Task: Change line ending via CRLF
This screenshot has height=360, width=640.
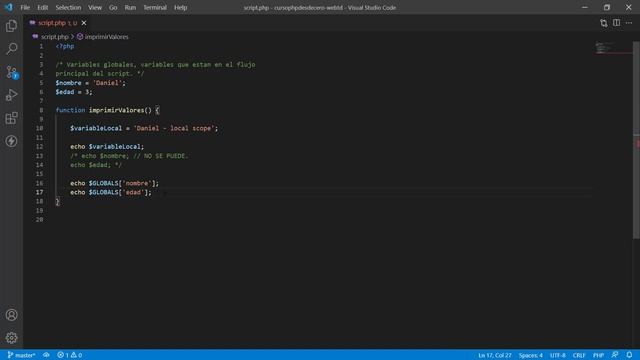Action: tap(579, 355)
